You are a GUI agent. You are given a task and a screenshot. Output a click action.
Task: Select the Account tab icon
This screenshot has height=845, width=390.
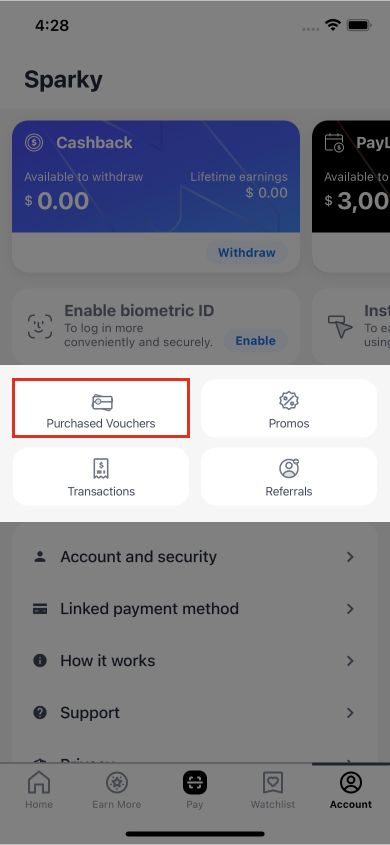click(x=351, y=782)
